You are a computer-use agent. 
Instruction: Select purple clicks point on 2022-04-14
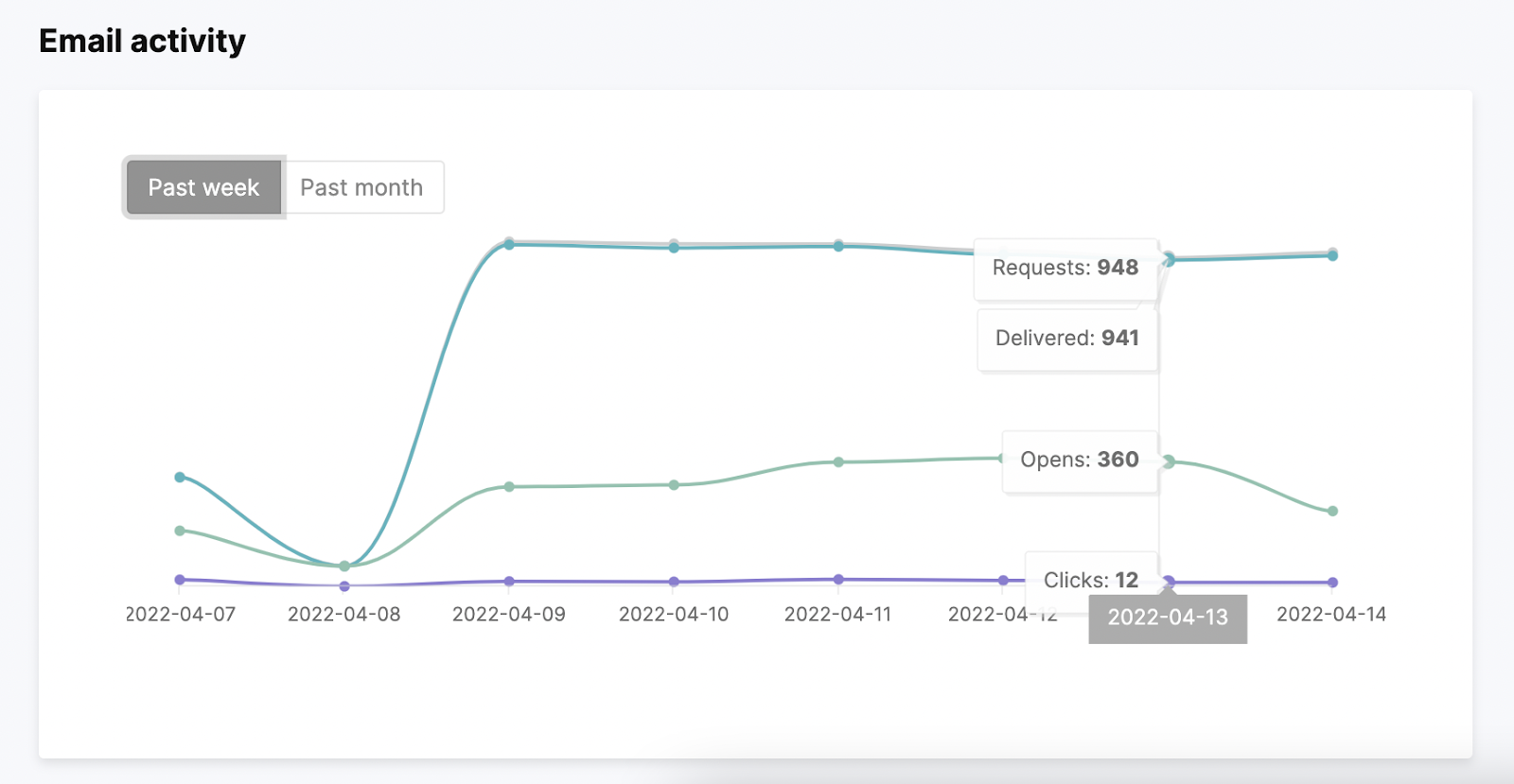pos(1332,583)
